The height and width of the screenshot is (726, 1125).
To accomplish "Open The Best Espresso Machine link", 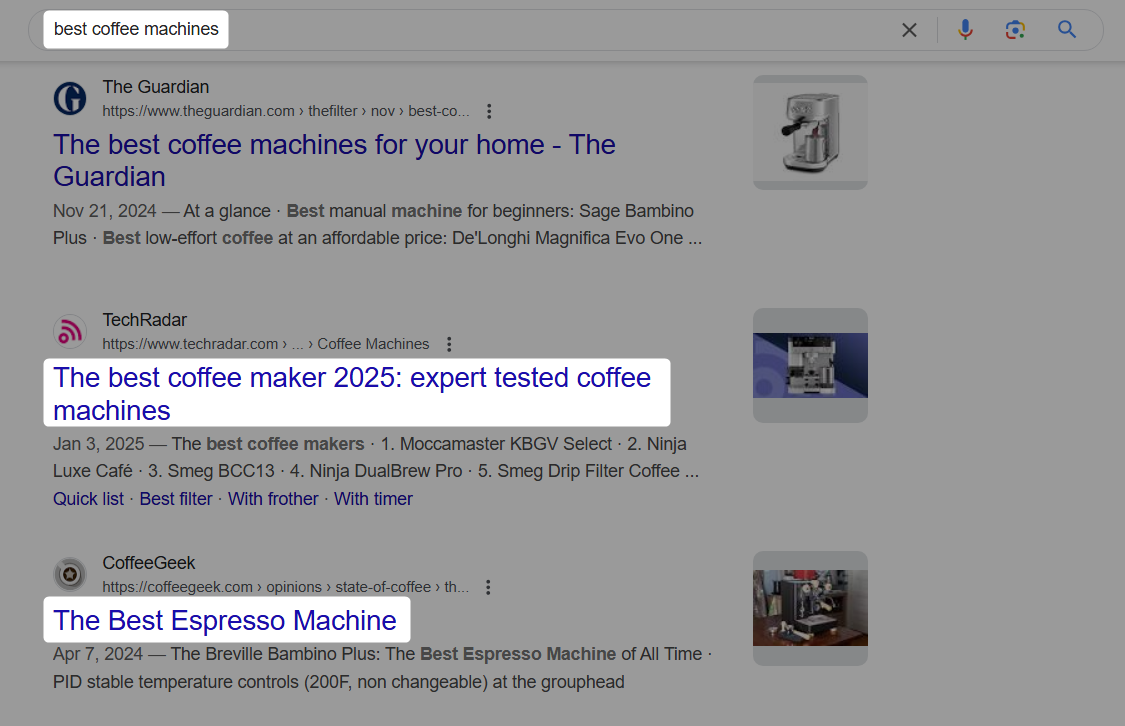I will coord(225,621).
